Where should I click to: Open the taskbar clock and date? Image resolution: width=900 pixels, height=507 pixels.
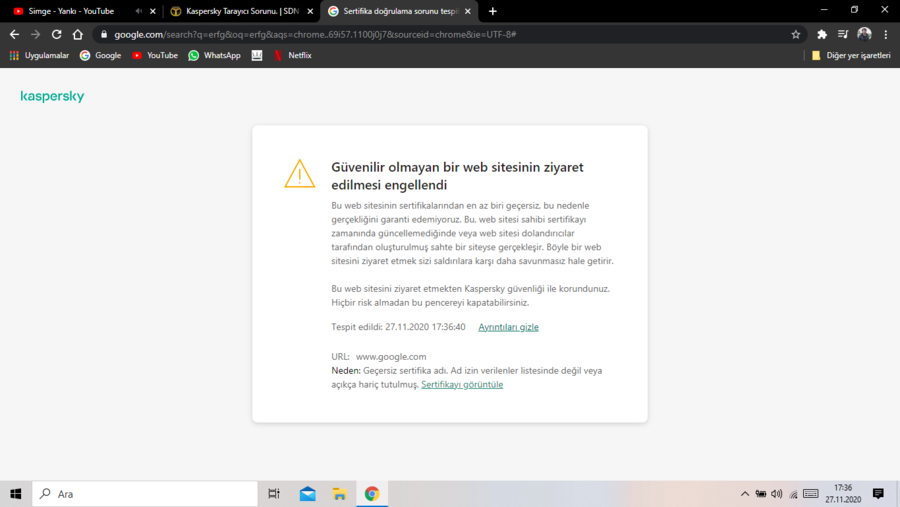click(843, 494)
